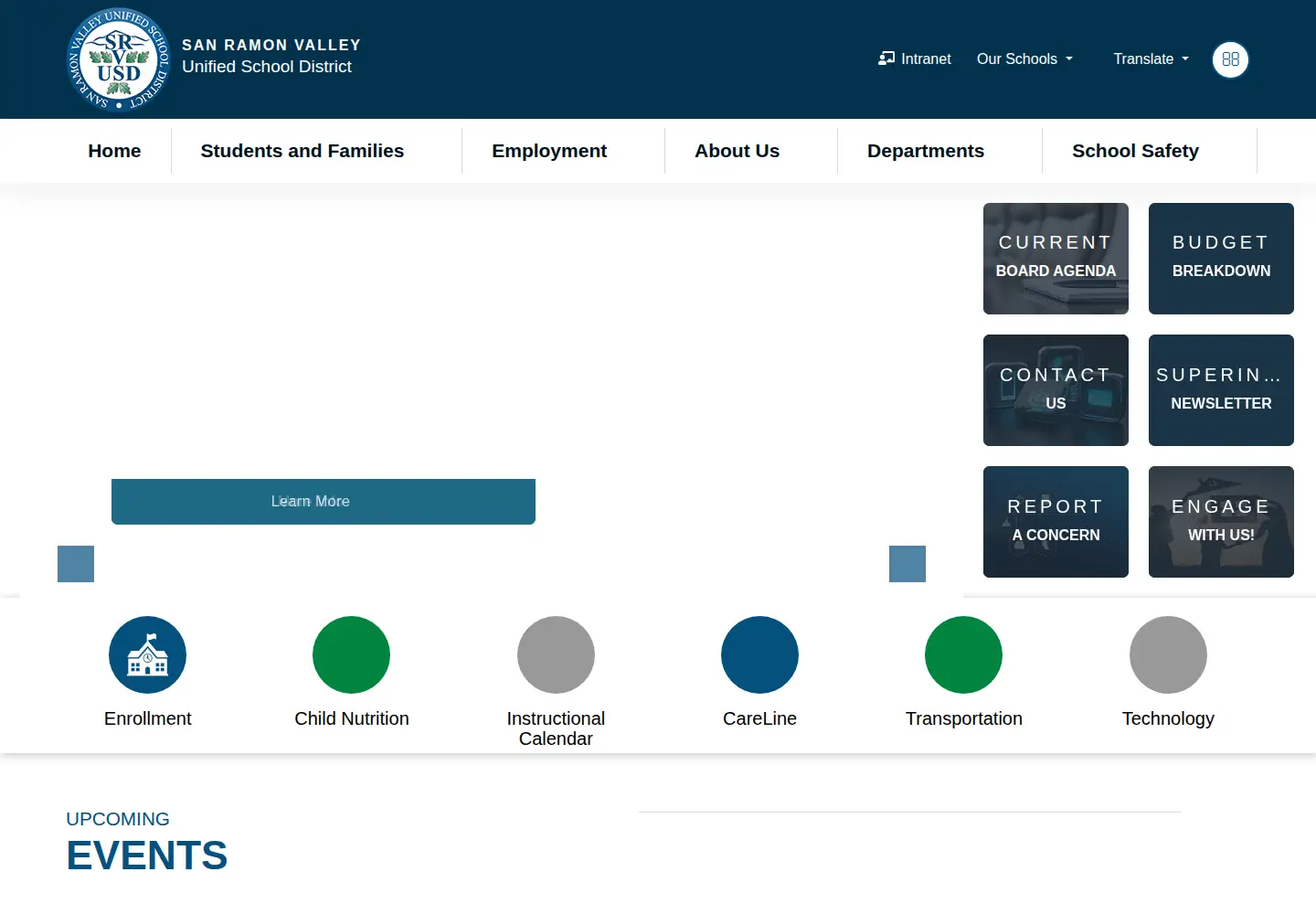Open the Superintendent Newsletter tile

click(x=1221, y=390)
